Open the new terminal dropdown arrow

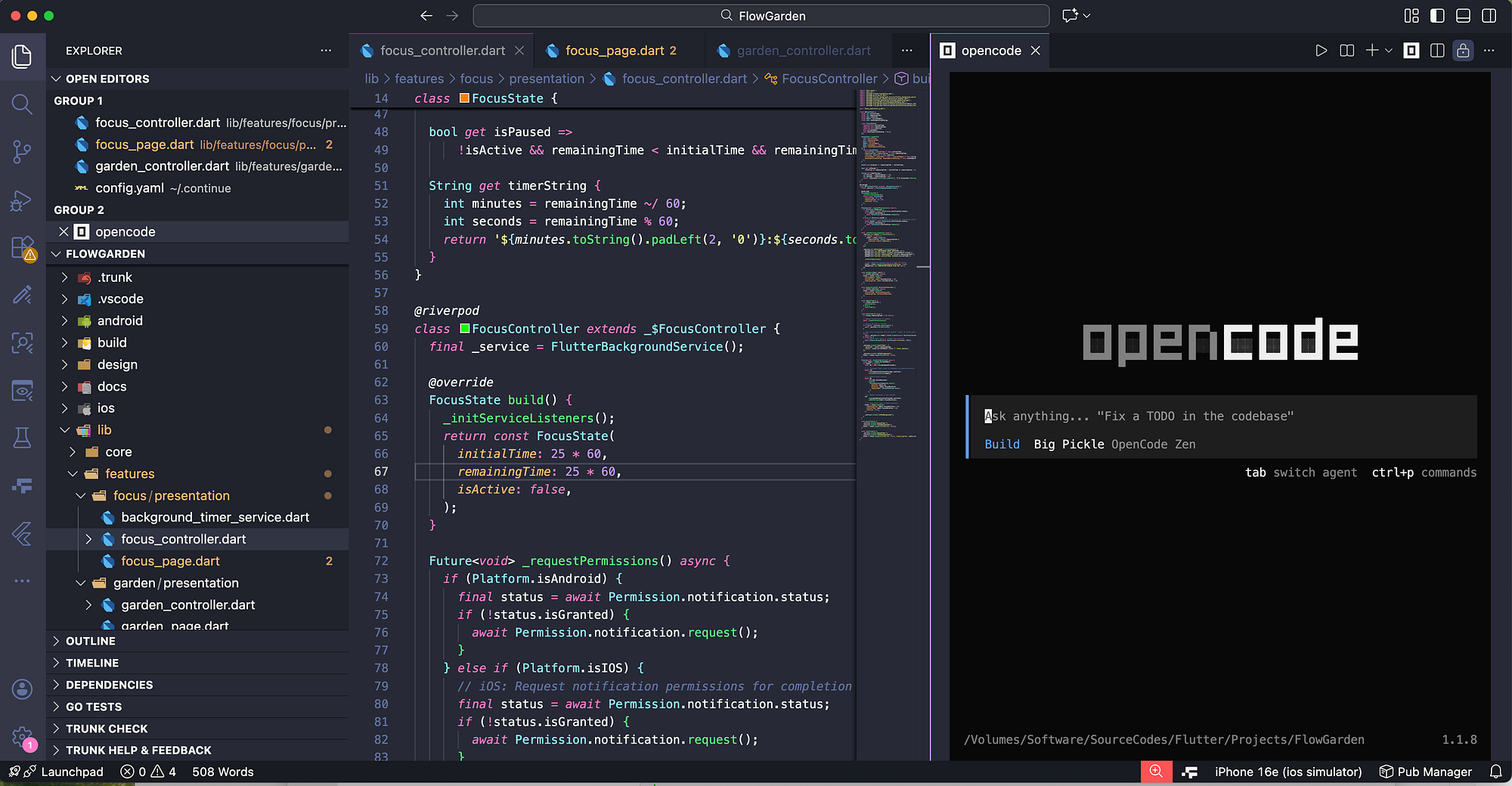click(x=1389, y=51)
